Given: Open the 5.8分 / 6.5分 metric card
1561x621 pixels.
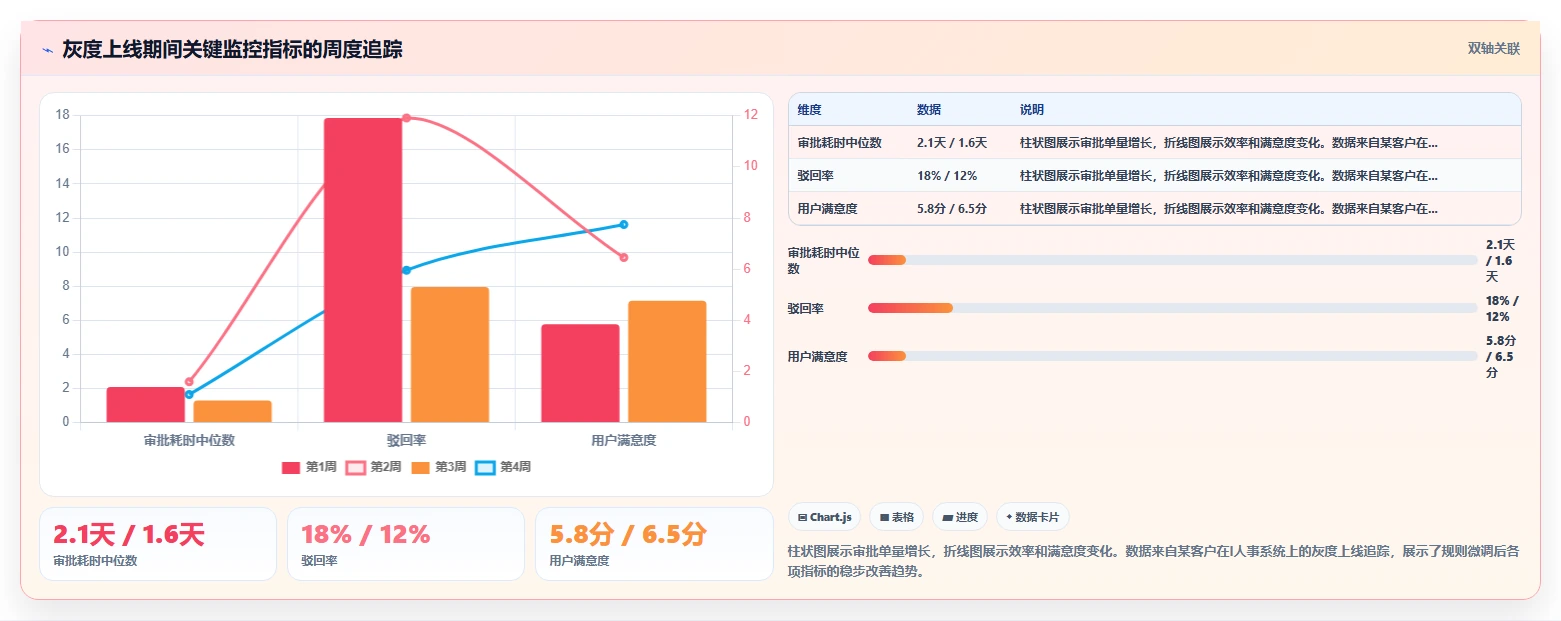Looking at the screenshot, I should click(x=654, y=544).
